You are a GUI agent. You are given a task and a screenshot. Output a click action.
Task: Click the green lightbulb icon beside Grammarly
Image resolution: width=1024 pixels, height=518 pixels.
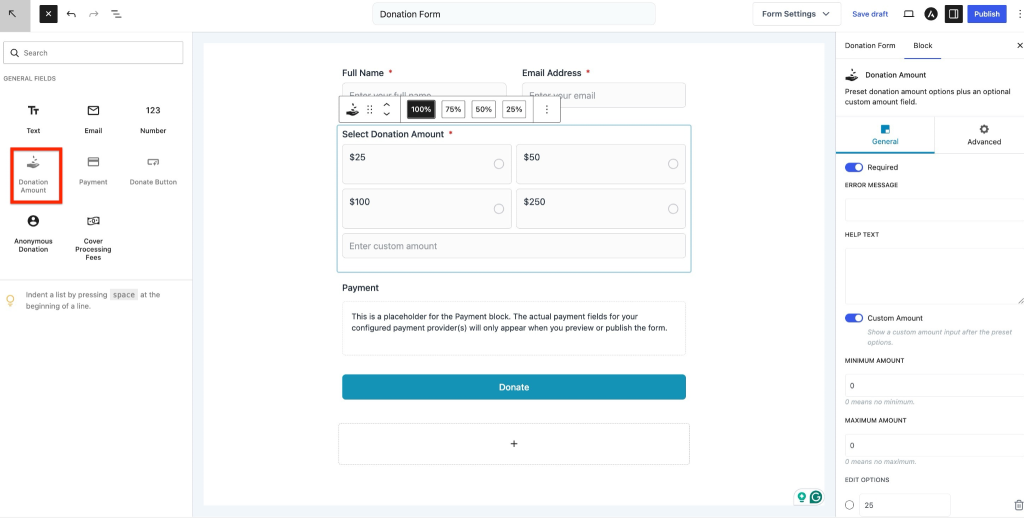[x=802, y=497]
